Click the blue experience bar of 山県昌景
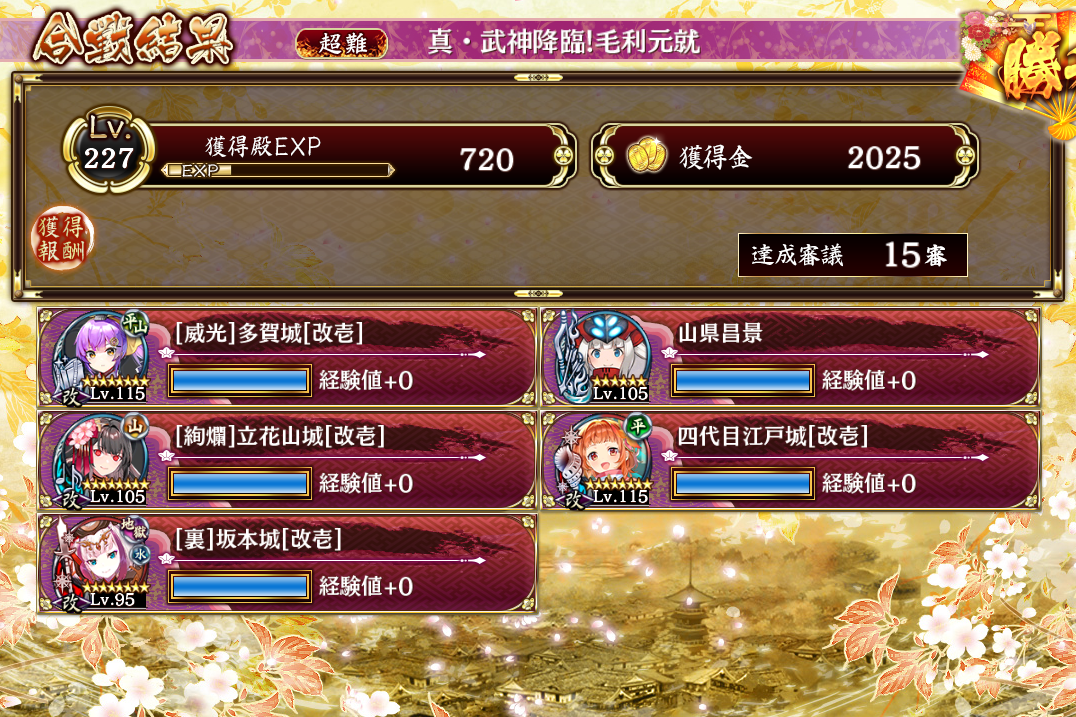The height and width of the screenshot is (717, 1076). click(x=742, y=381)
